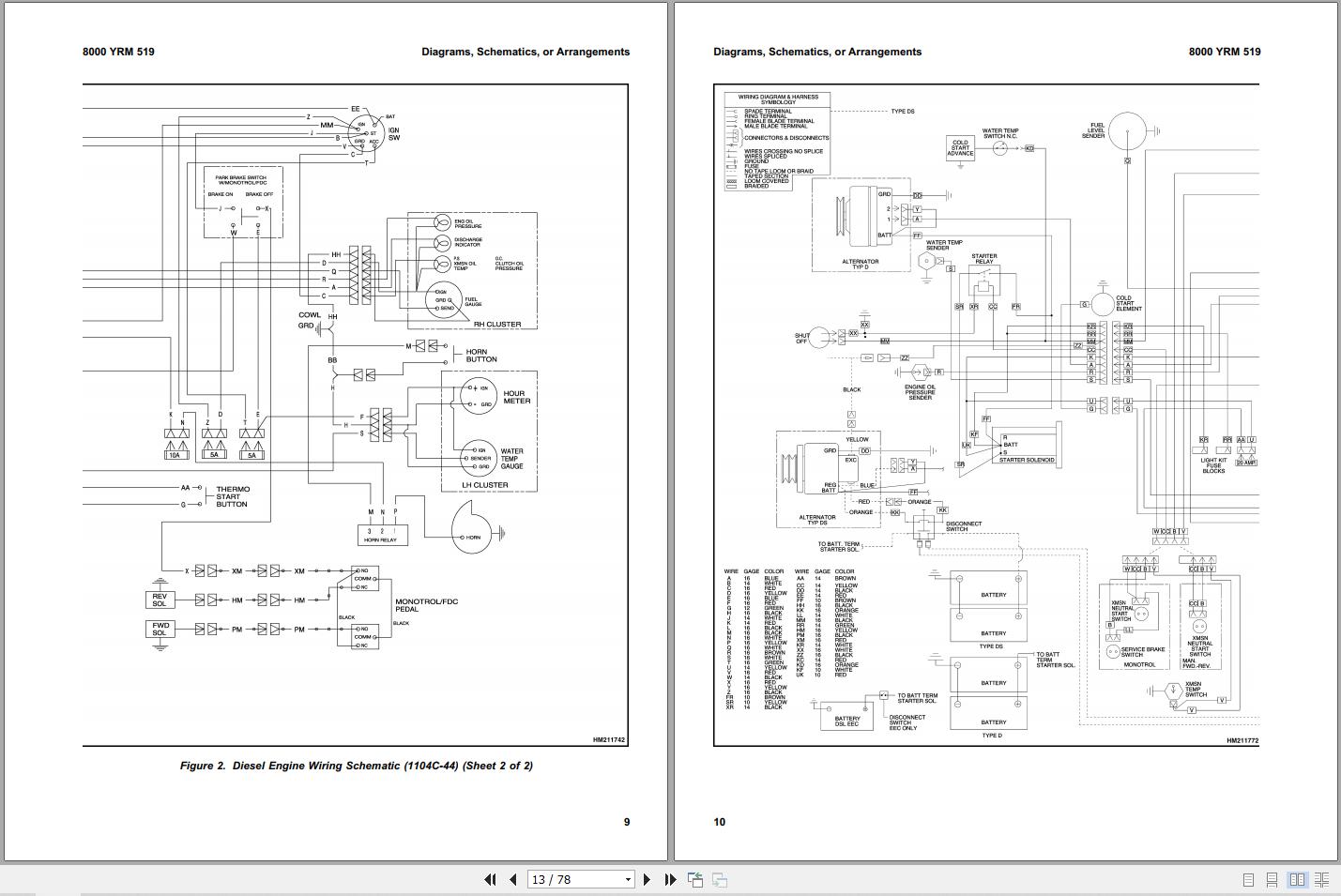Jump to the last page
The image size is (1341, 896).
[670, 879]
